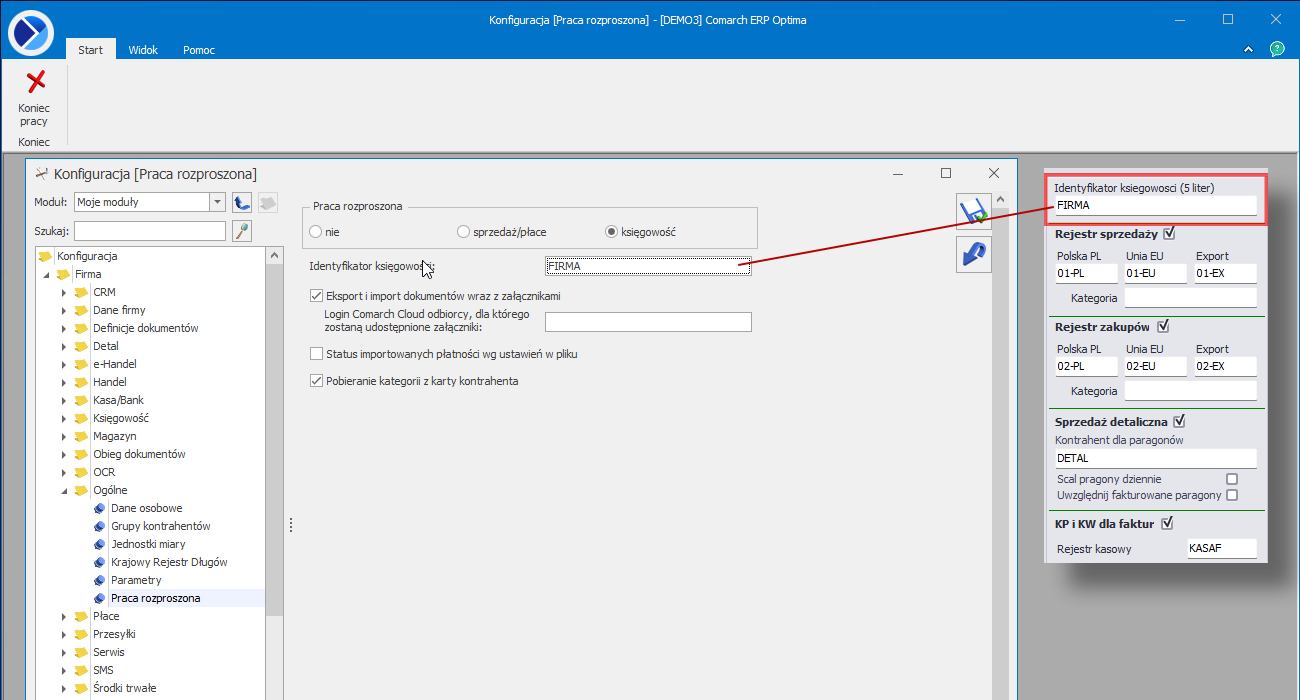
Task: Expand the Księgowość tree node
Action: 64,418
